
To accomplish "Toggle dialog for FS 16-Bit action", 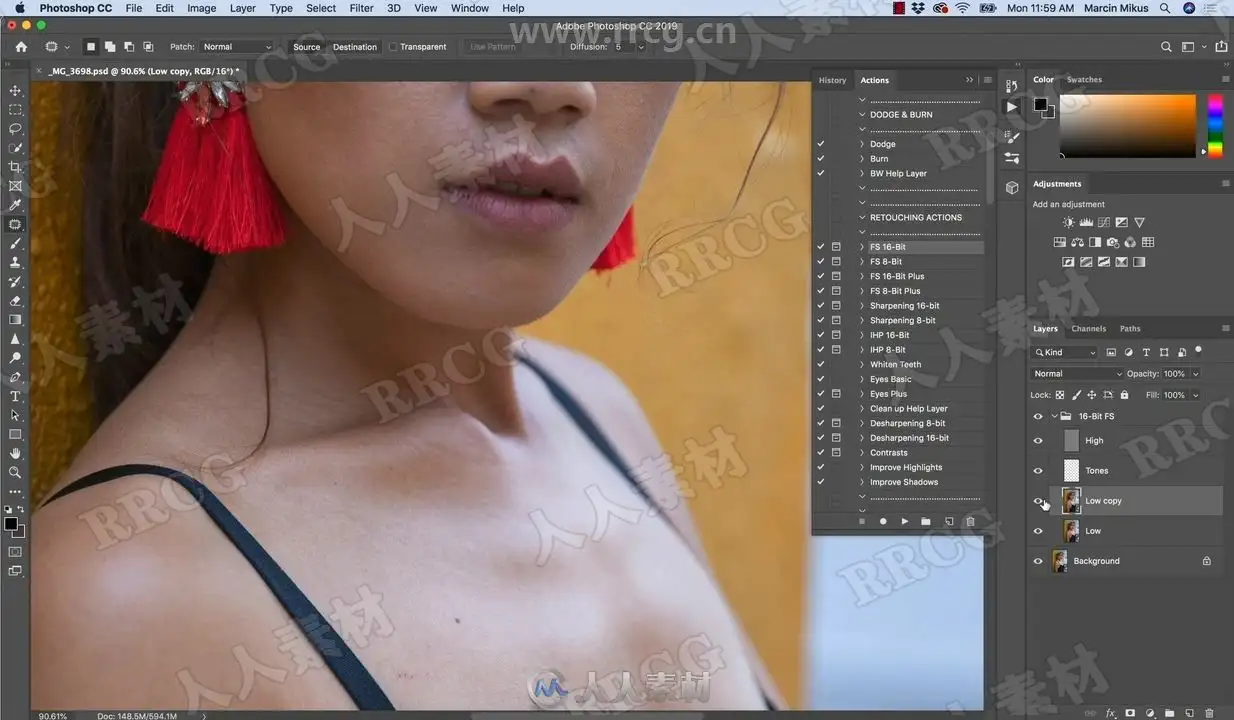I will click(x=836, y=247).
